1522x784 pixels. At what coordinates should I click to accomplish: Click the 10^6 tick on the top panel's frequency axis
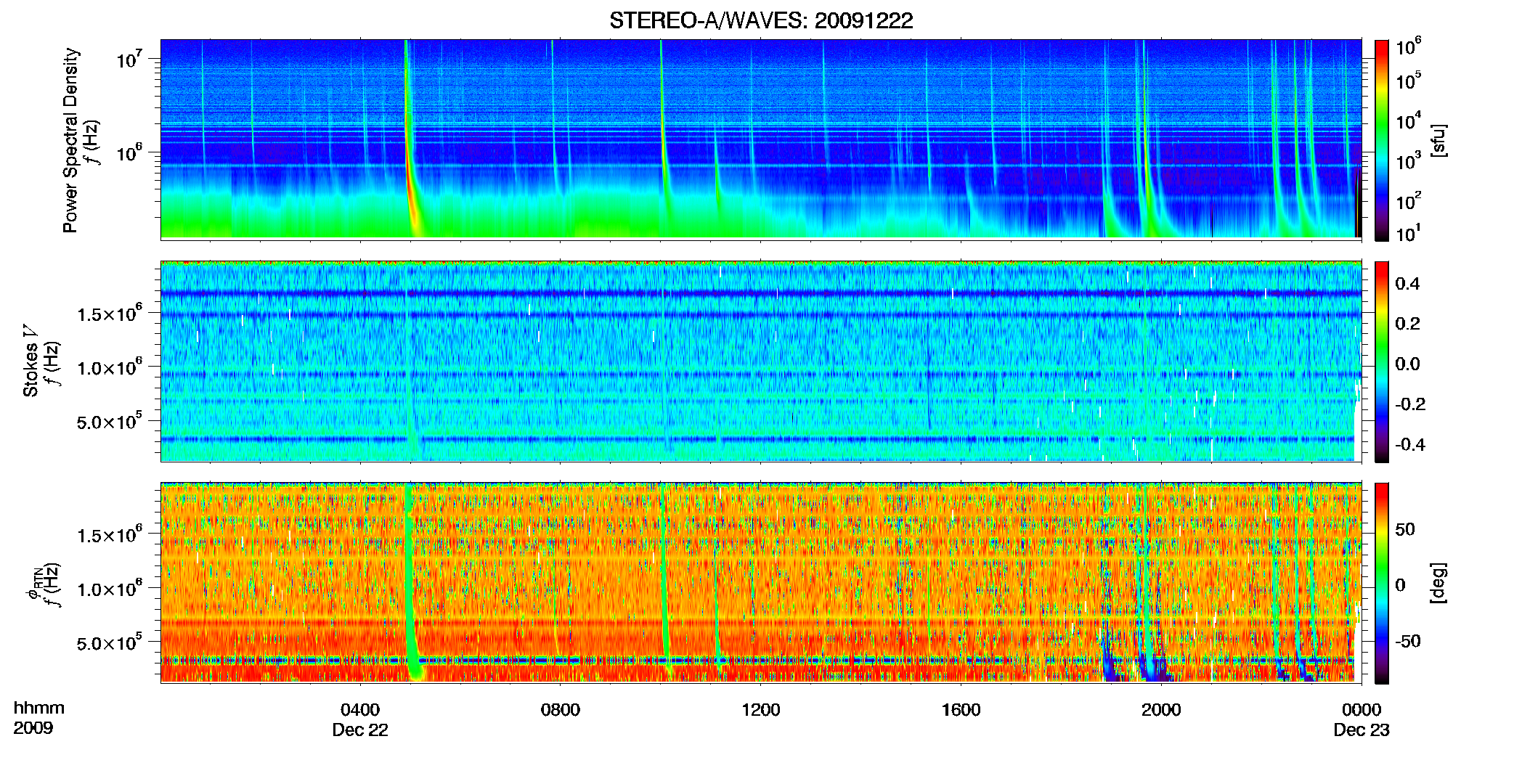pos(129,153)
